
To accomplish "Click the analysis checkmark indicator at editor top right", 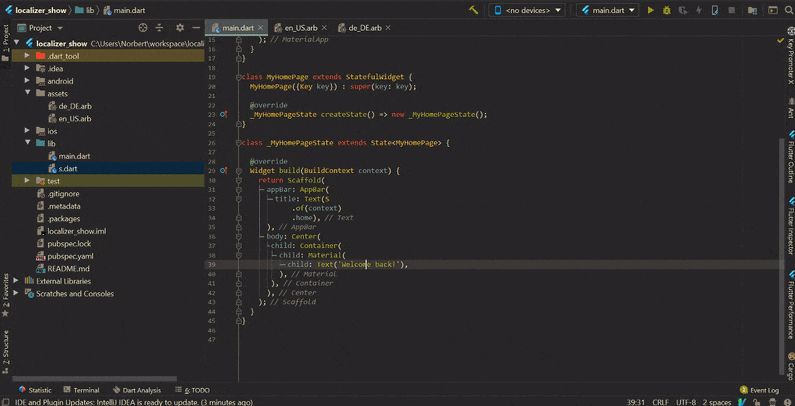I will pos(780,41).
